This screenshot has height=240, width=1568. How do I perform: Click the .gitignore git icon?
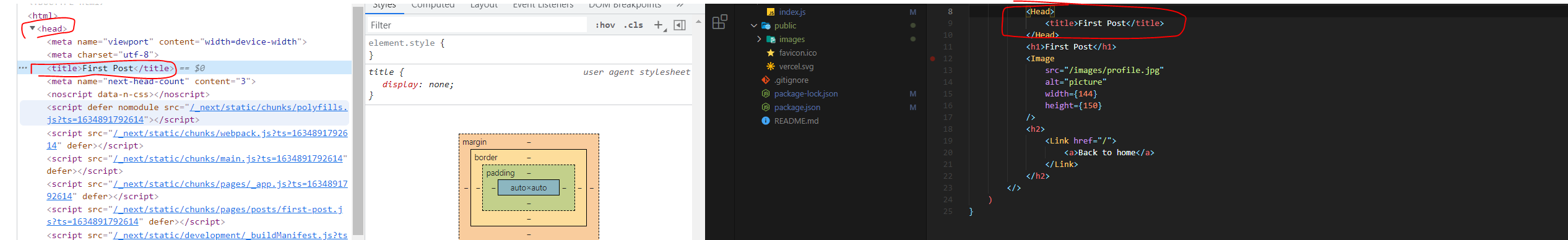pyautogui.click(x=766, y=80)
